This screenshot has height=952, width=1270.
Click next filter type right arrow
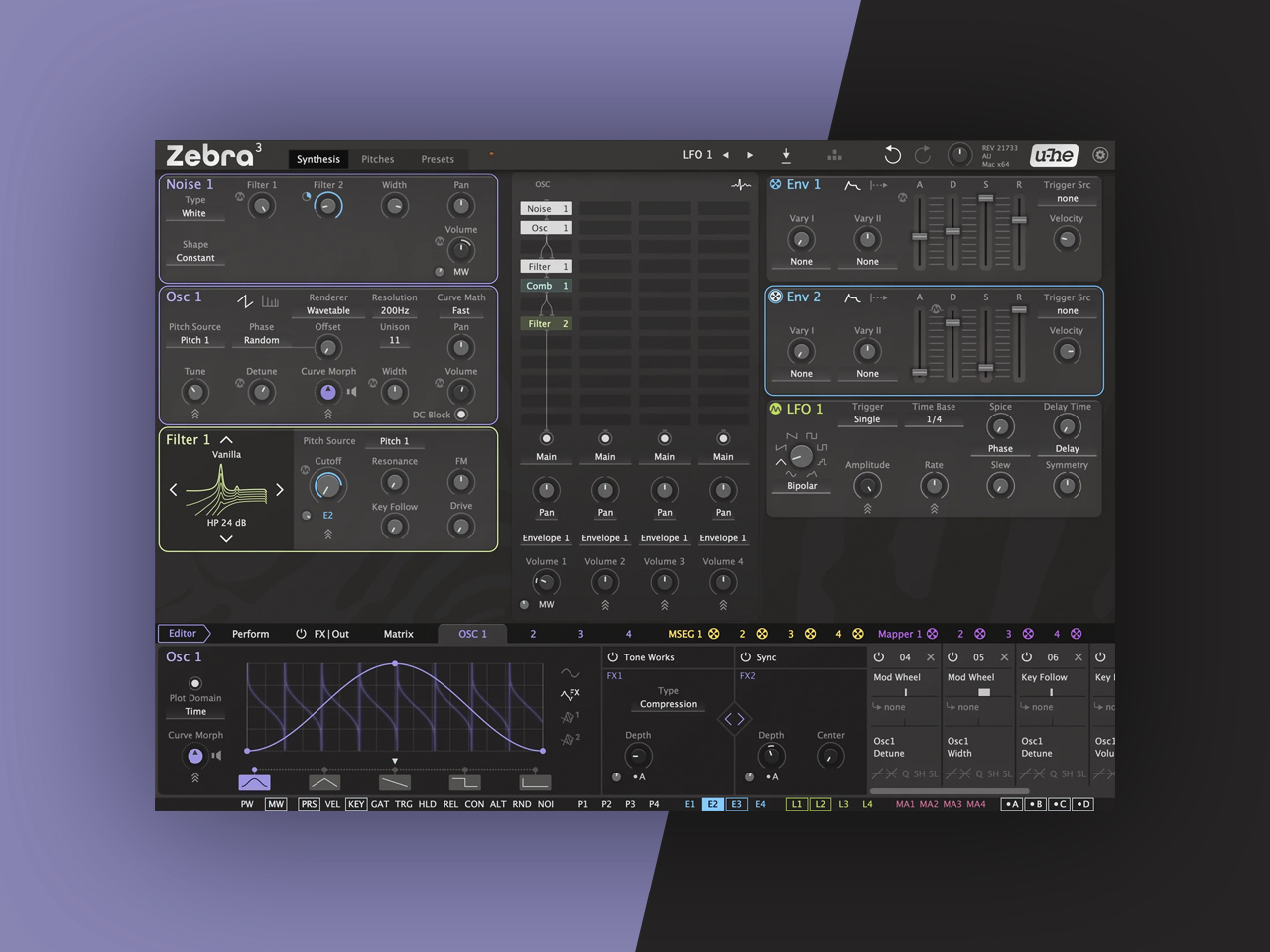(x=280, y=490)
